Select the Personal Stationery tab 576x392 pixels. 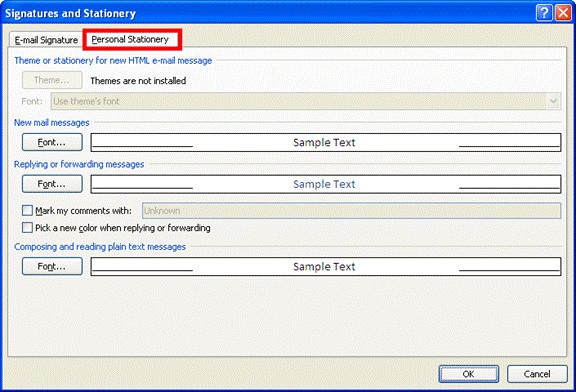pos(132,39)
